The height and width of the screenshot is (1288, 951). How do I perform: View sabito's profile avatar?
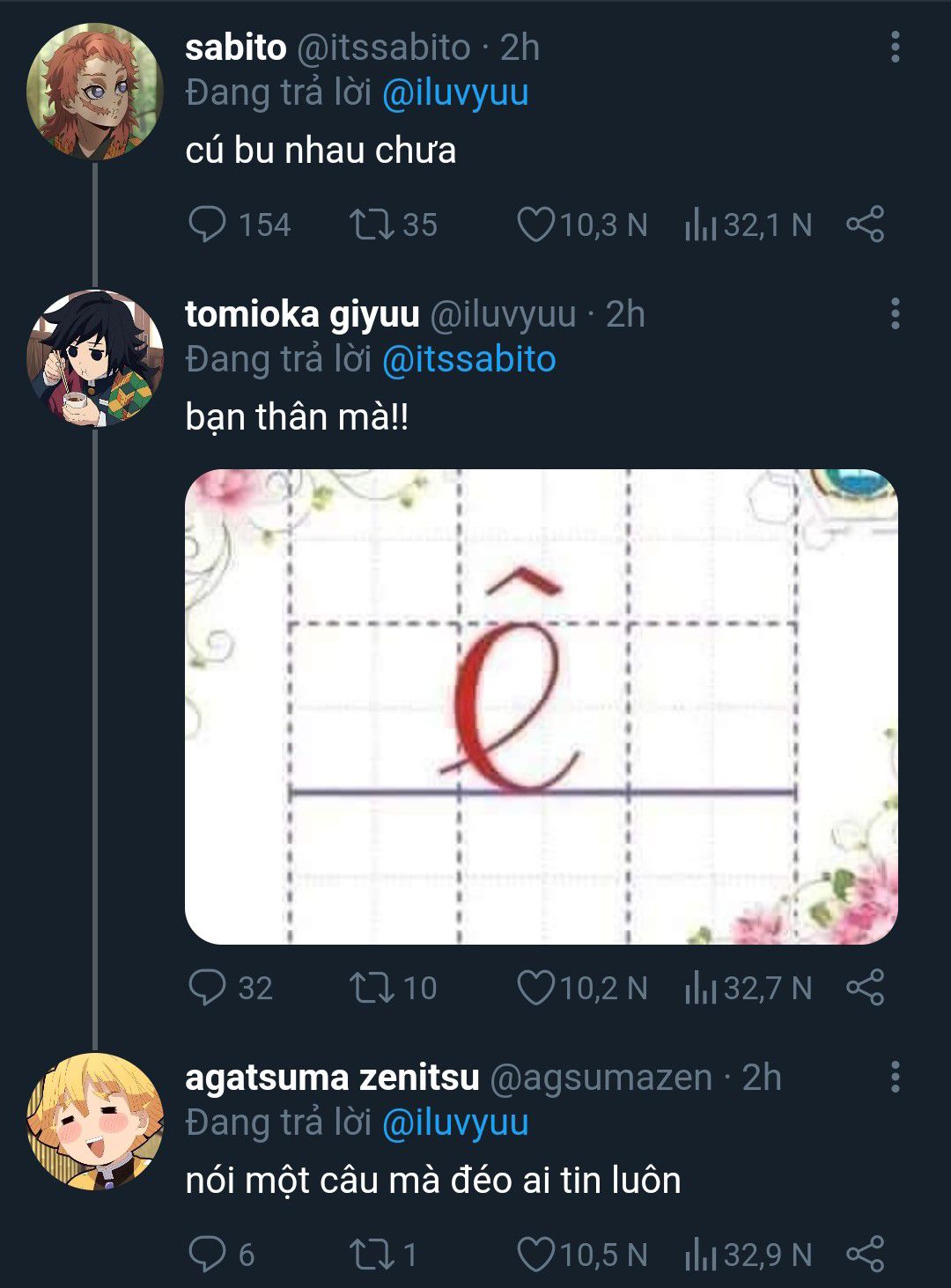(x=95, y=92)
